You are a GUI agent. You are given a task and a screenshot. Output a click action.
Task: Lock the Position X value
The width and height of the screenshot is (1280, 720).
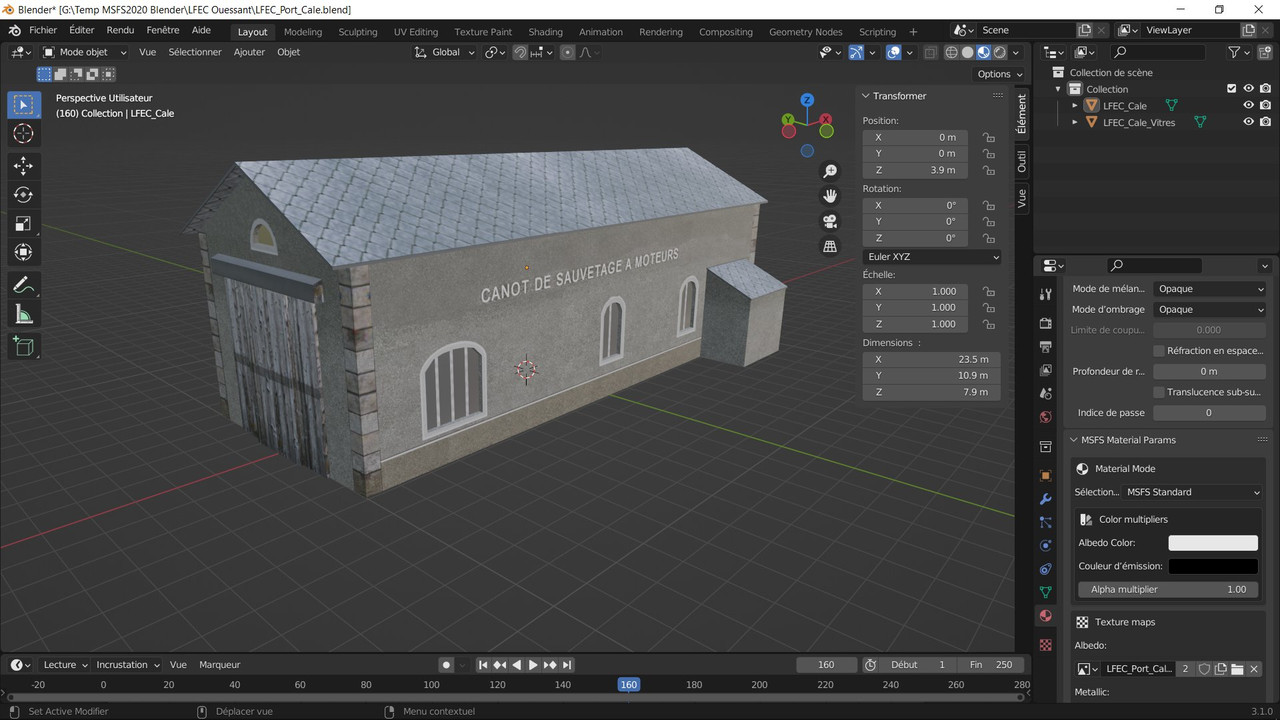click(988, 137)
